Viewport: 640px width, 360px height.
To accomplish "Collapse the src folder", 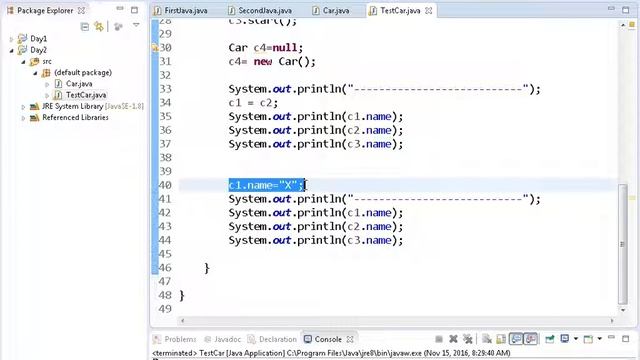I will 23,62.
